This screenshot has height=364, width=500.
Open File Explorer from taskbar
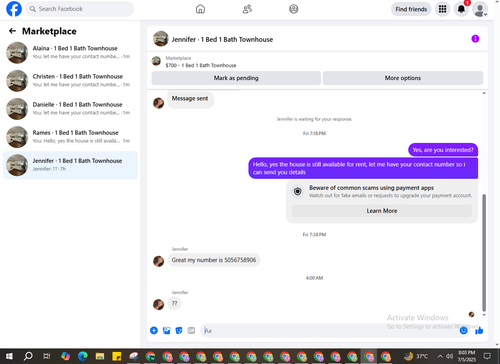coord(100,356)
